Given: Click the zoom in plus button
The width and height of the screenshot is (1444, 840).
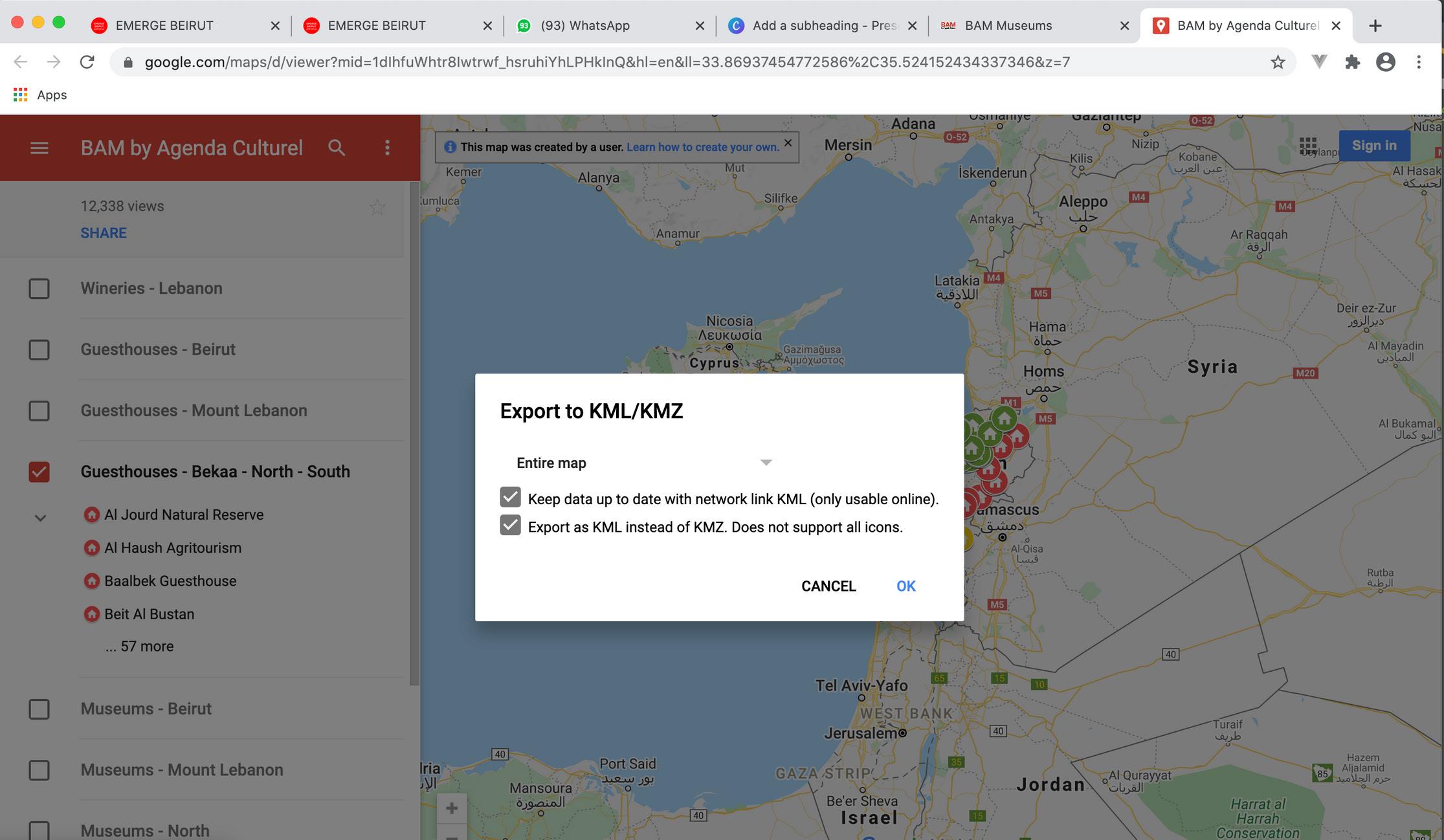Looking at the screenshot, I should click(x=452, y=808).
